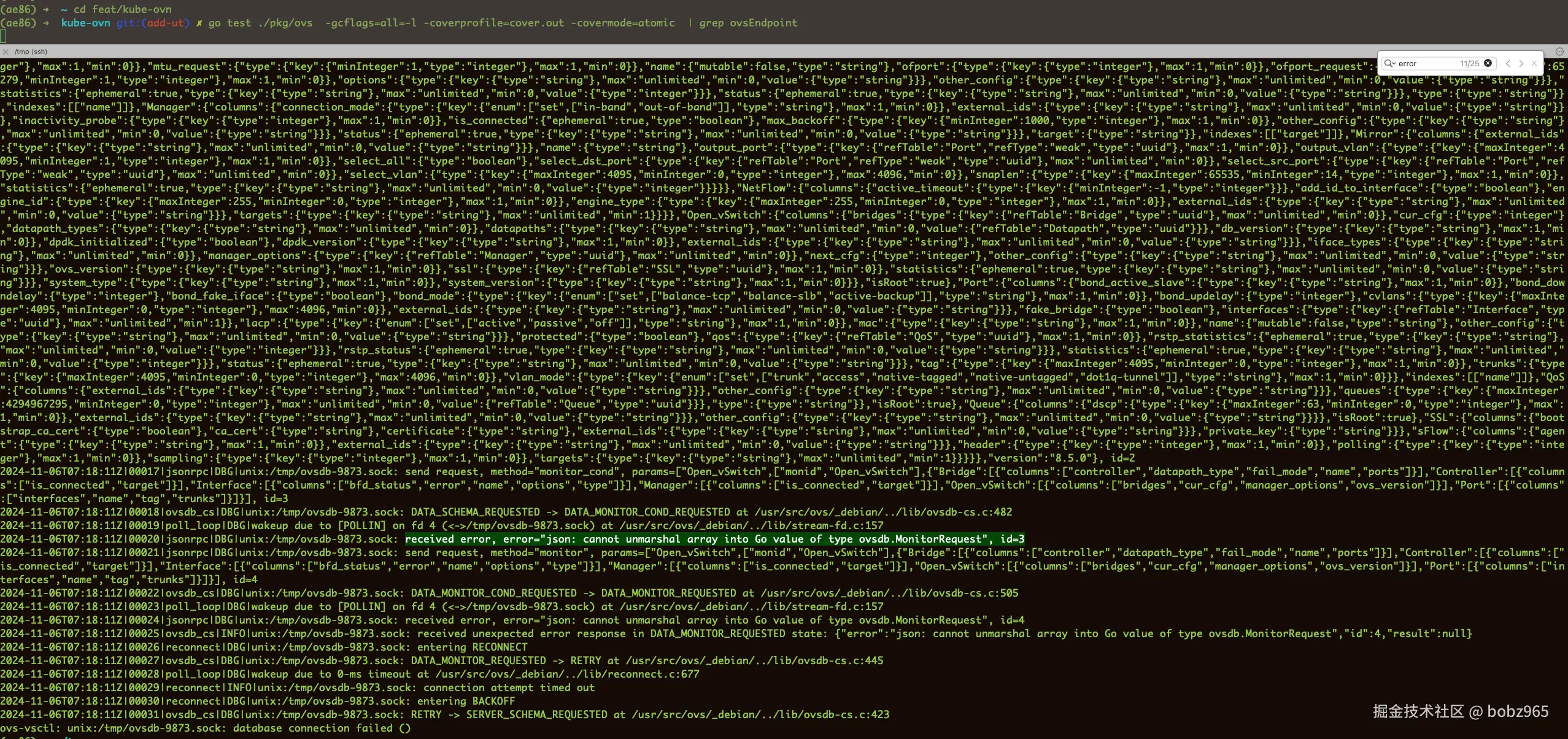Click the "cd feat/kube-ovn" command
This screenshot has height=739, width=1568.
pos(123,9)
